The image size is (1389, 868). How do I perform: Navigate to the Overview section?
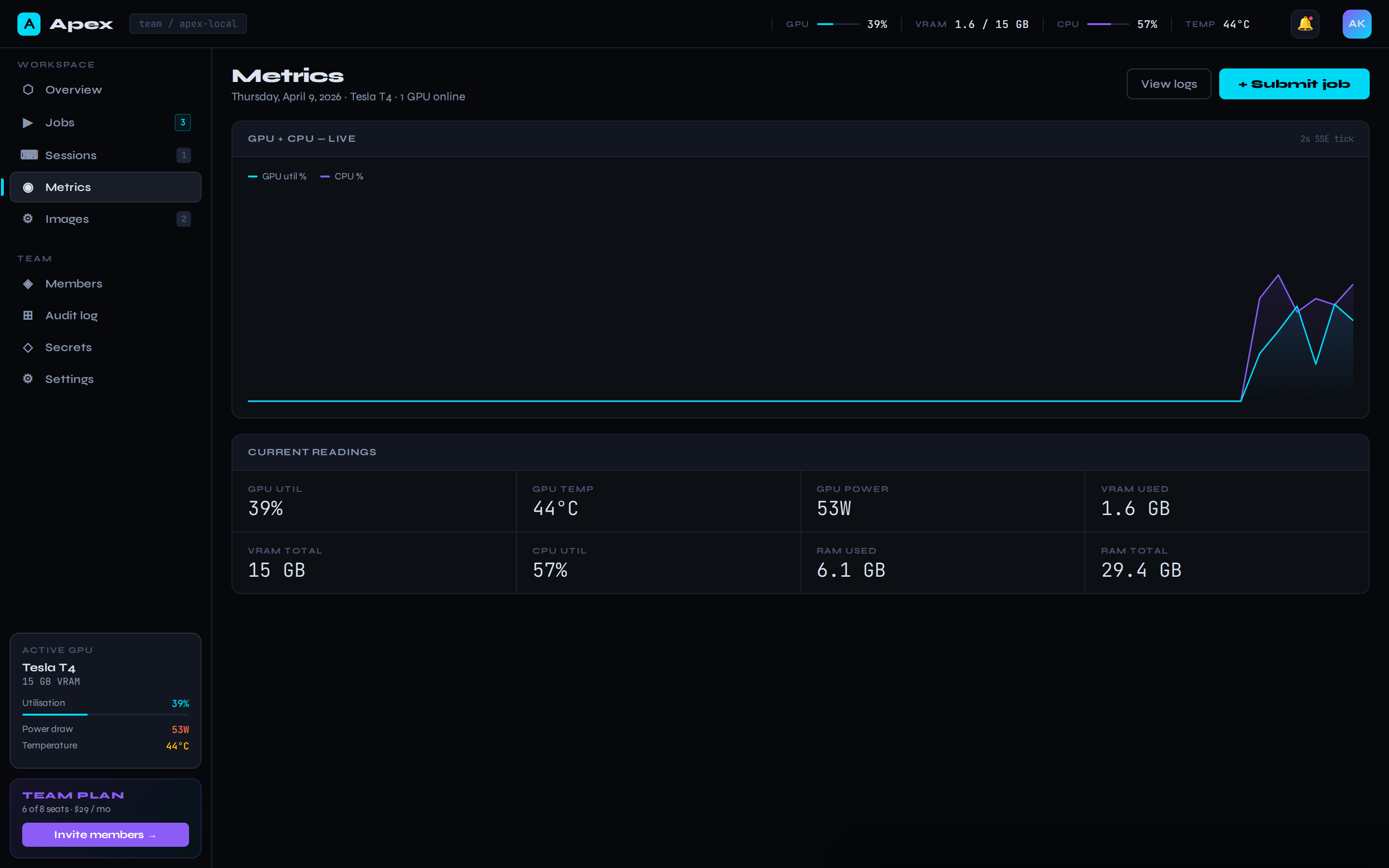coord(73,89)
